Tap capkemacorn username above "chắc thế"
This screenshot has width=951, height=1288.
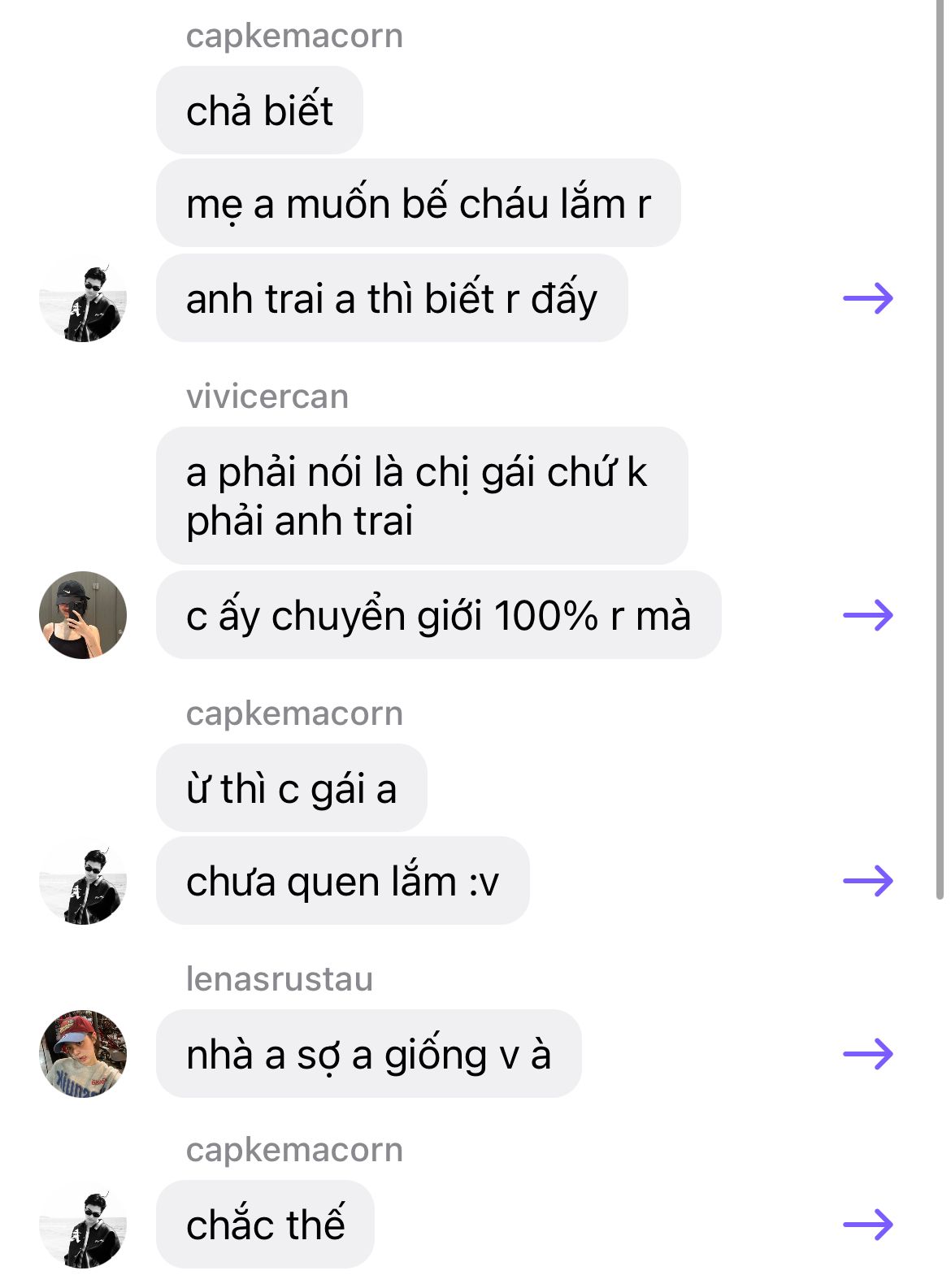(294, 1150)
